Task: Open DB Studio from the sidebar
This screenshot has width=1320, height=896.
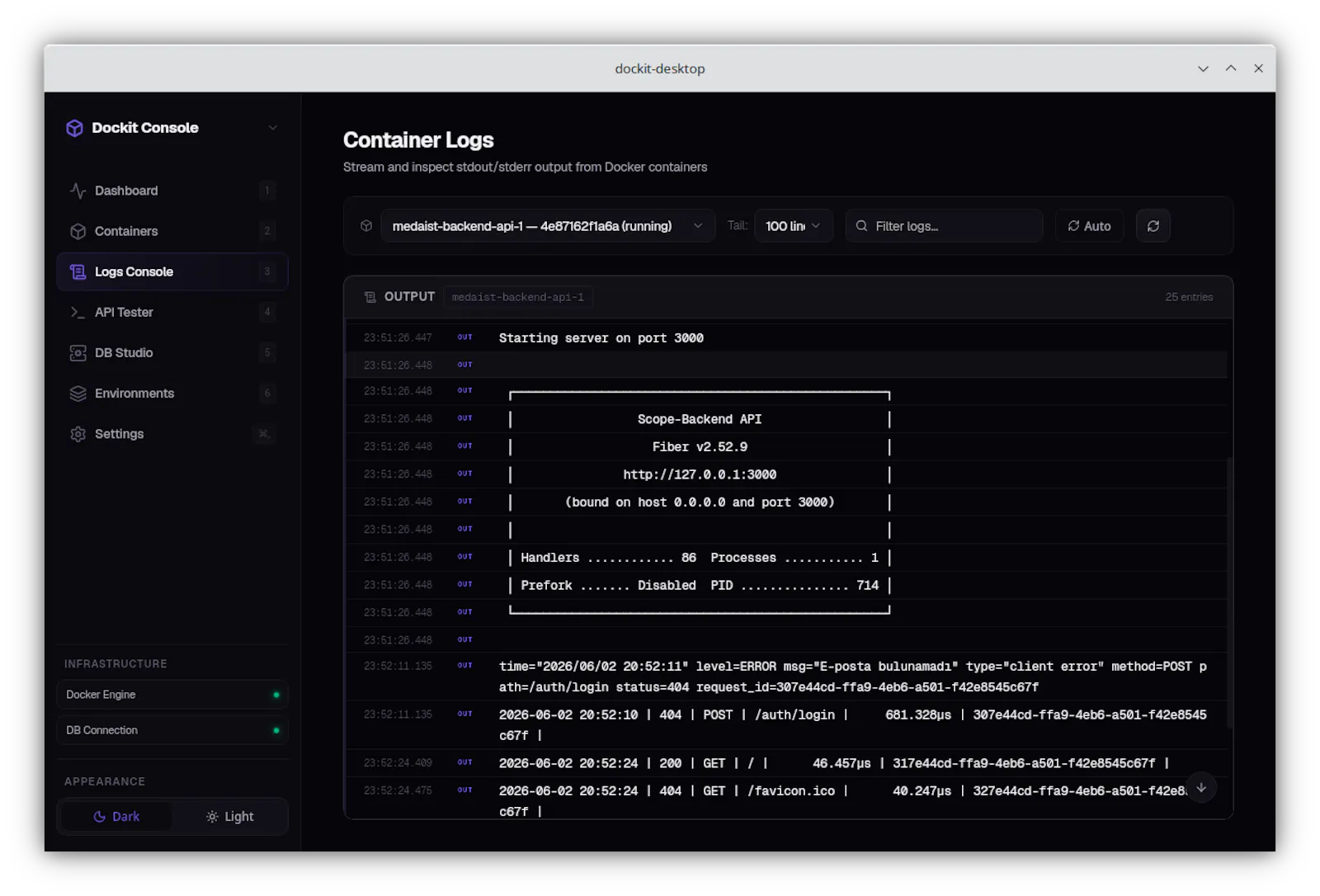Action: pyautogui.click(x=172, y=352)
